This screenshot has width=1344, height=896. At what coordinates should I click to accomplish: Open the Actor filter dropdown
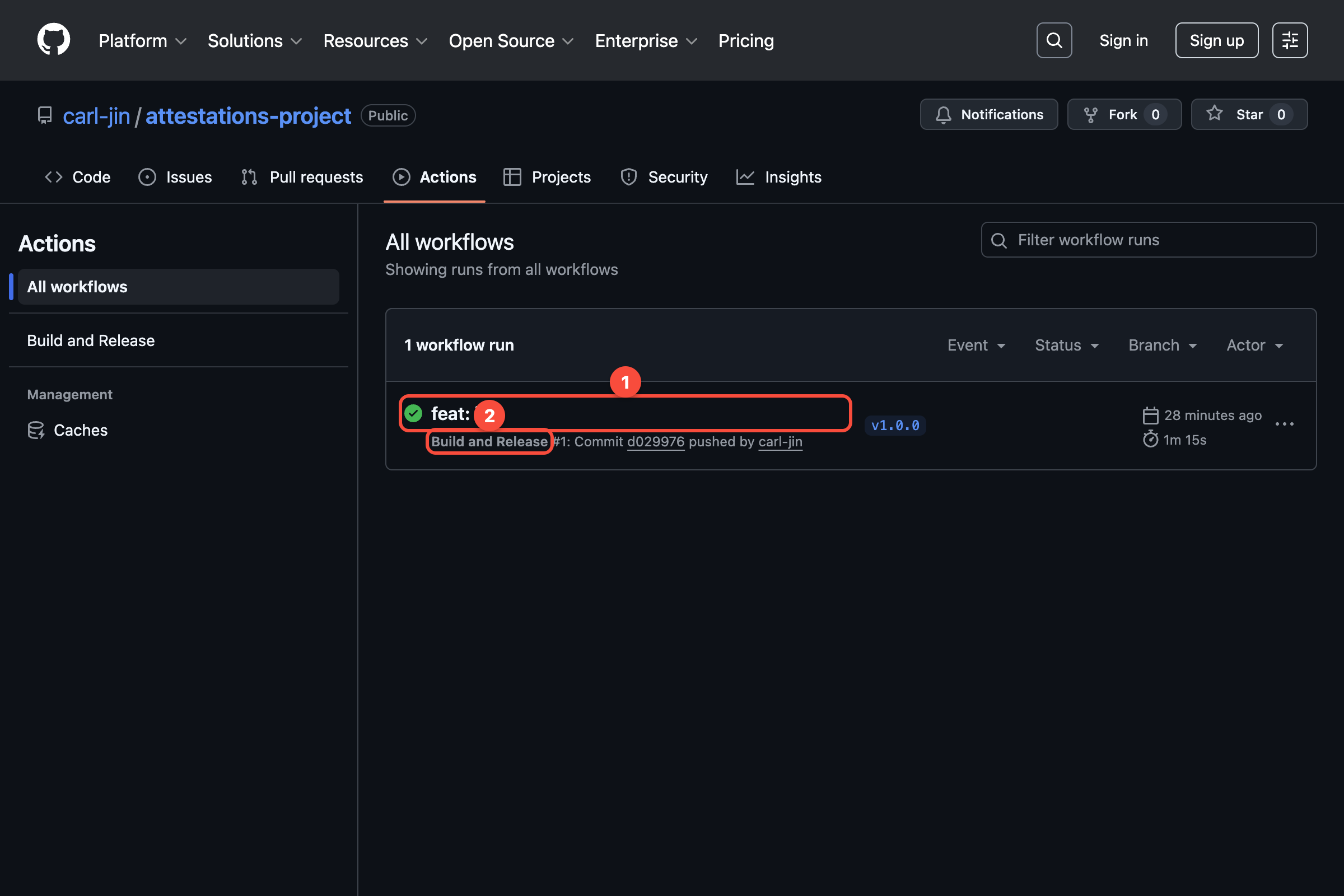pos(1254,345)
